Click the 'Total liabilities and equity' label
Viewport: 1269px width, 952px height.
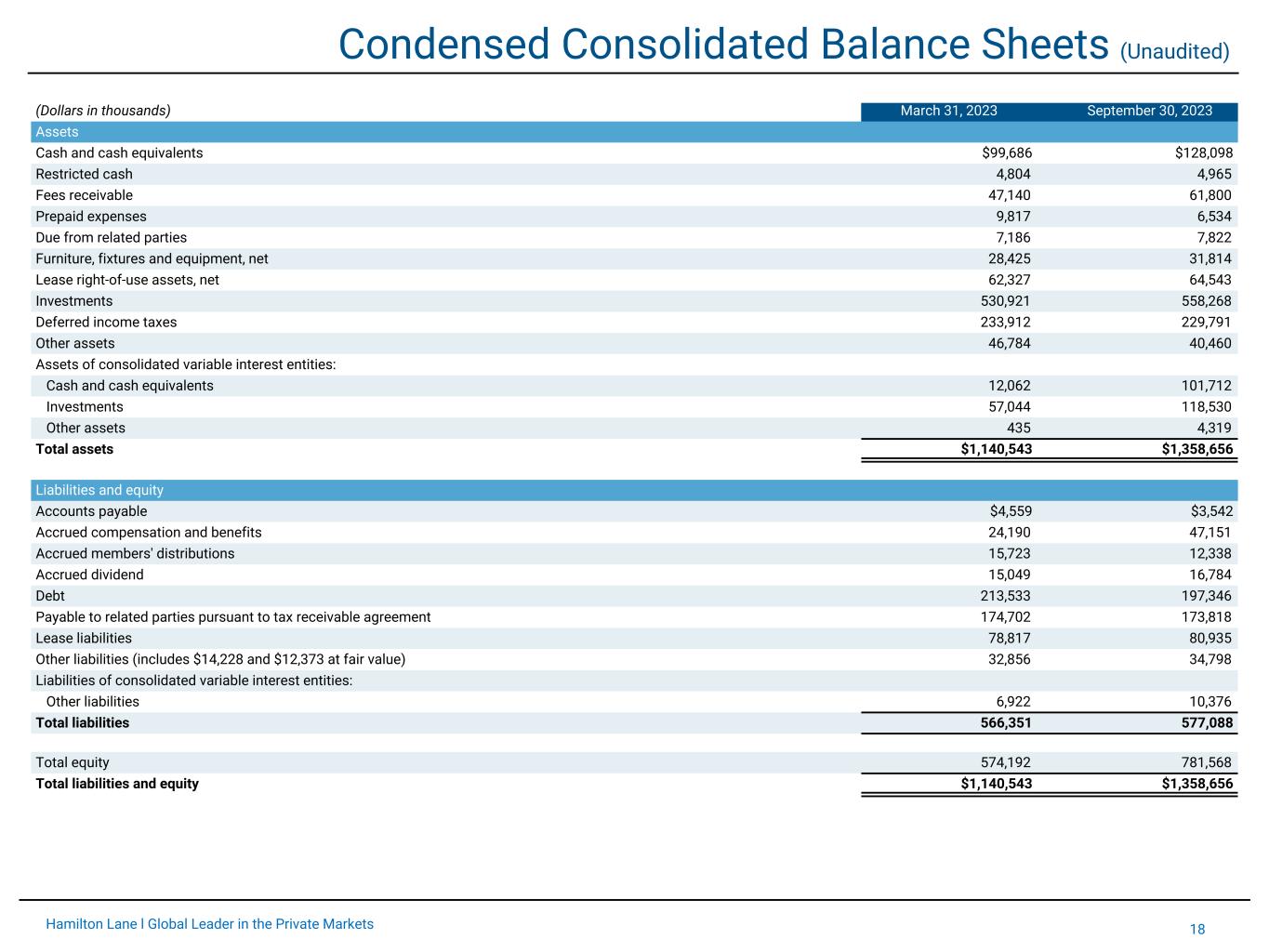[117, 784]
